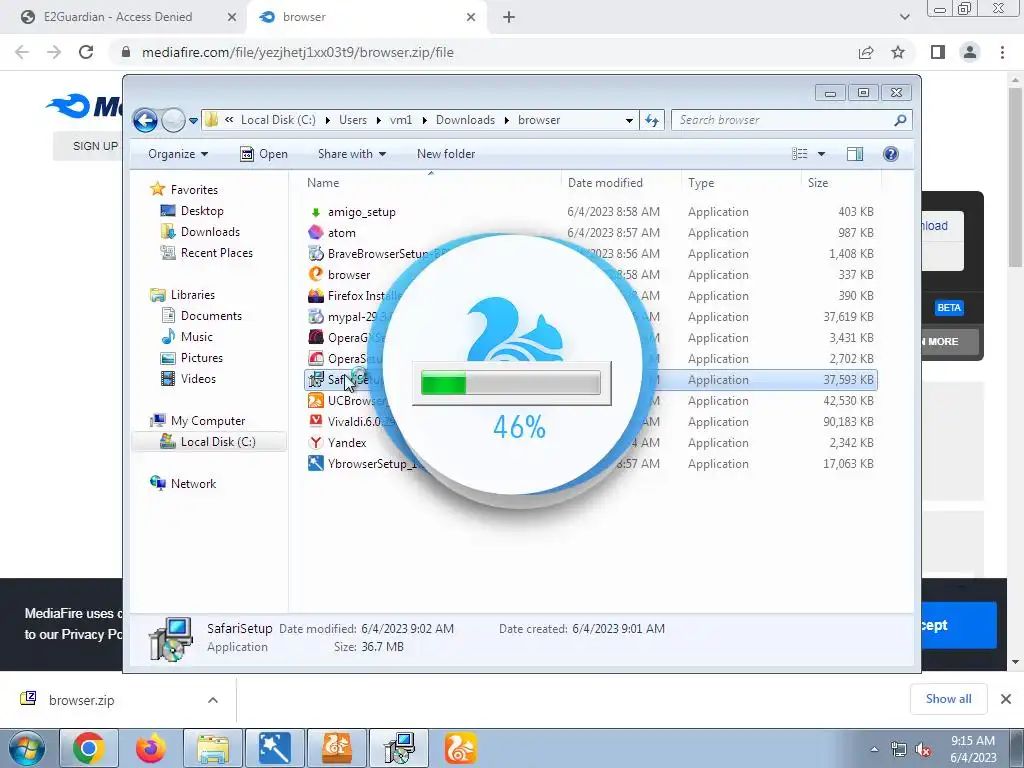Toggle the preview pane icon

coord(855,154)
